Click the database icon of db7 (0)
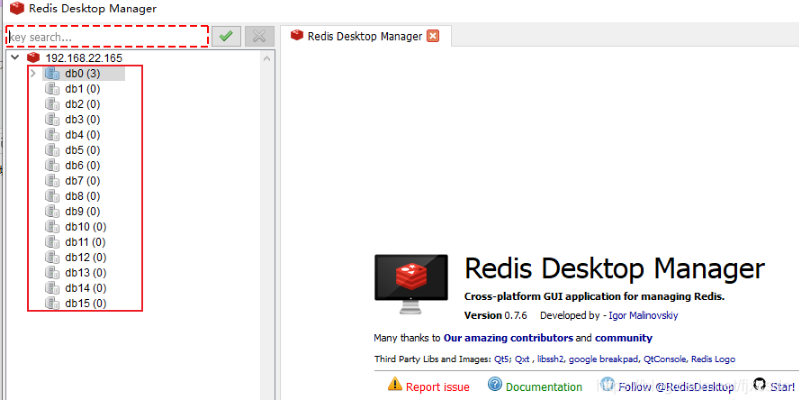 pyautogui.click(x=52, y=180)
